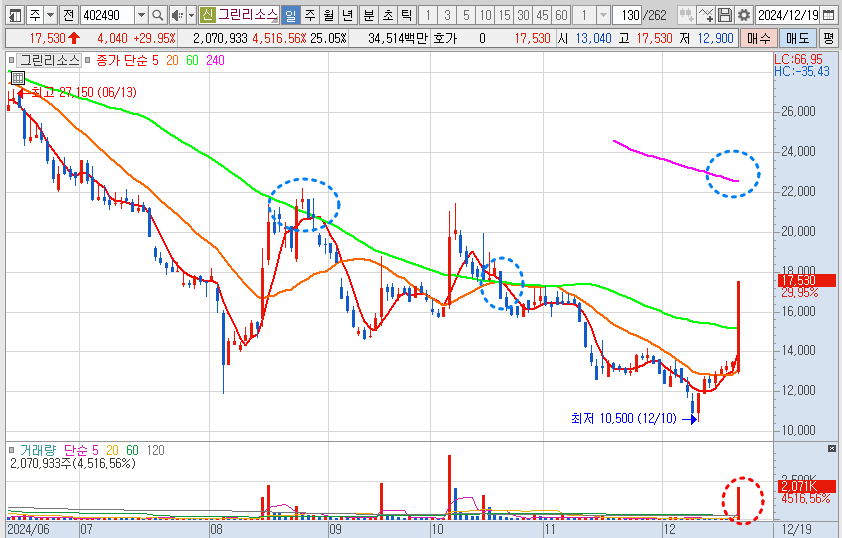Select the 1 interval button
Viewport: 842px width, 538px height.
(427, 15)
